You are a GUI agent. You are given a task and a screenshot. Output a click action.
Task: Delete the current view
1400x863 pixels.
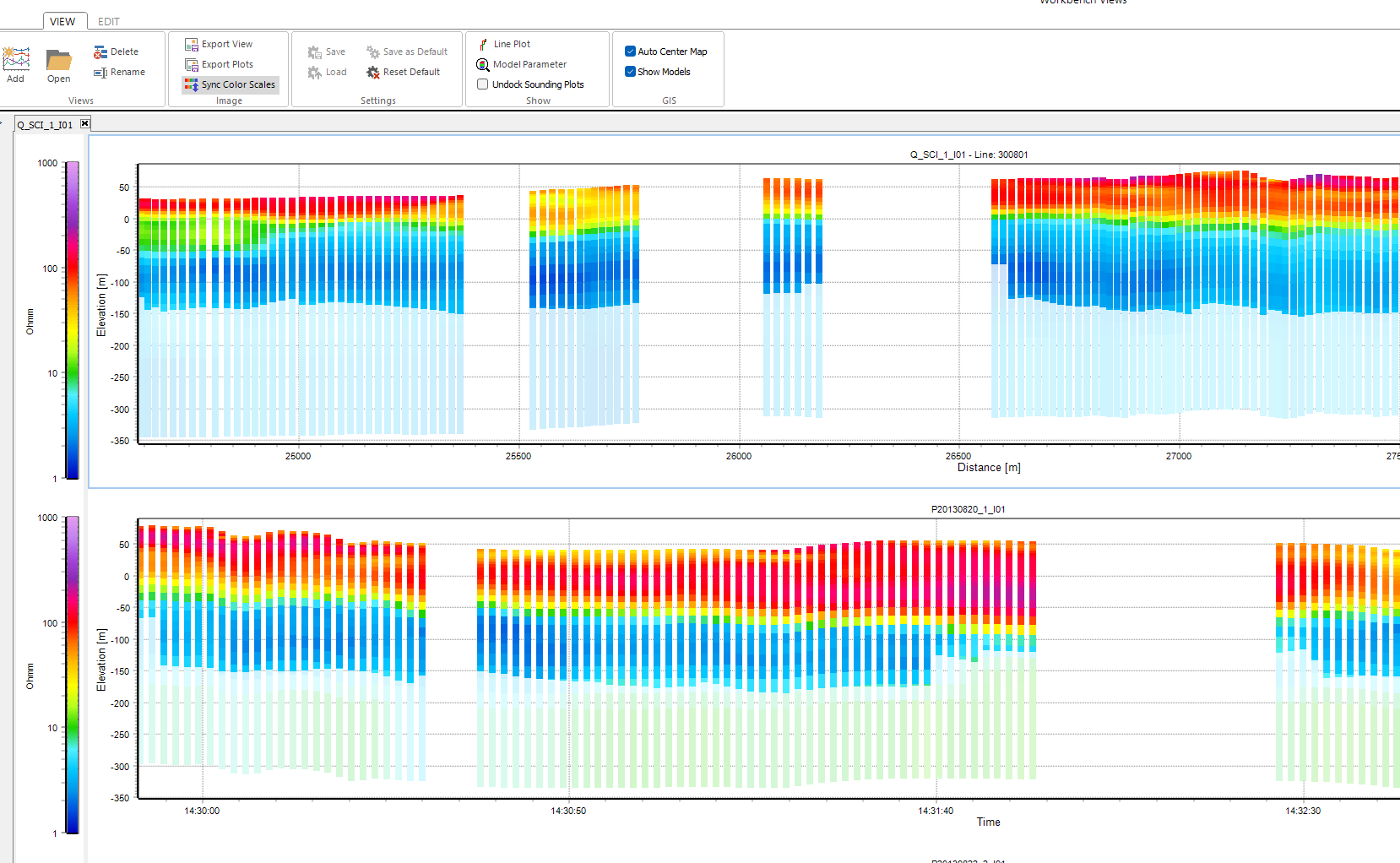tap(117, 52)
